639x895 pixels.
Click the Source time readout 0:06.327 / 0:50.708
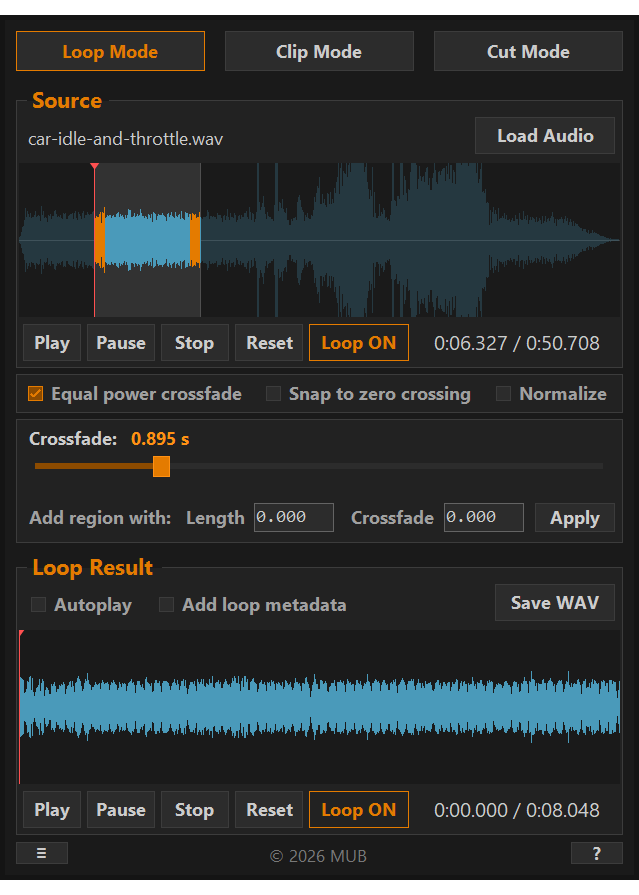point(517,343)
